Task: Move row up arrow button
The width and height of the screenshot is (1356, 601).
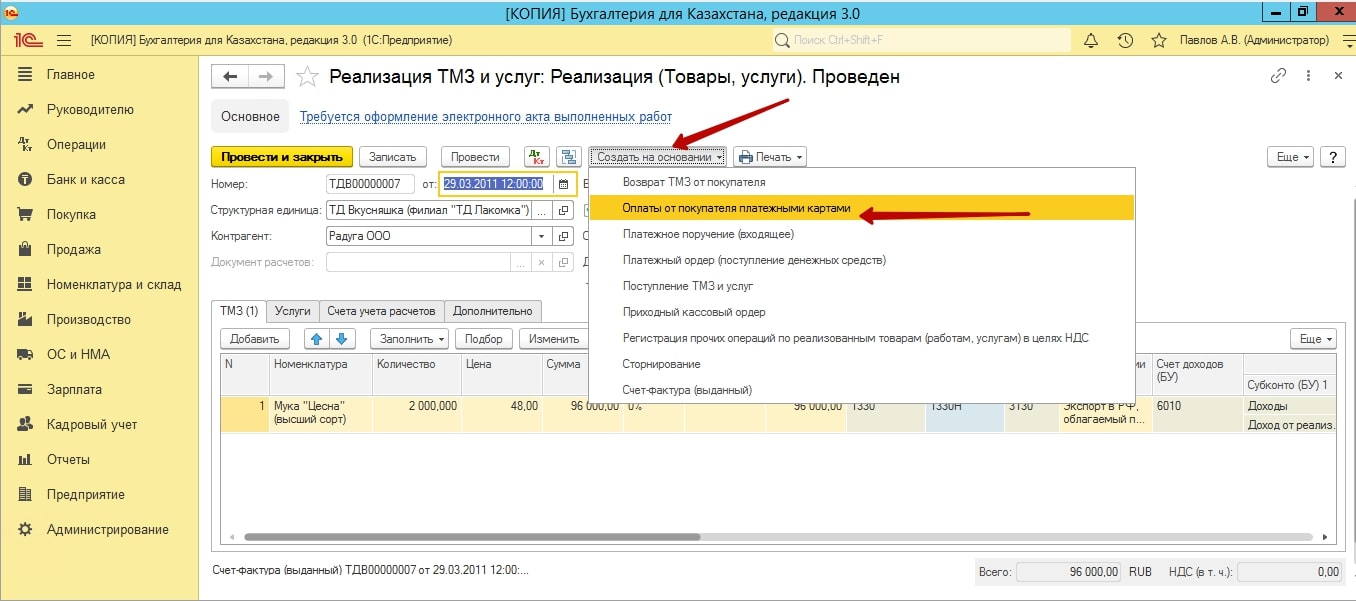Action: 315,339
